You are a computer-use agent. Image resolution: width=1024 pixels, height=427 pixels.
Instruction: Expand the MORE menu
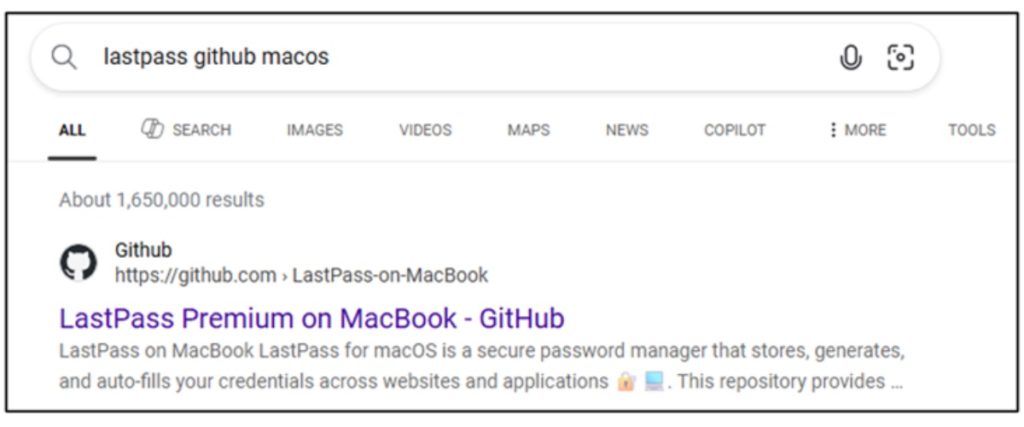857,130
